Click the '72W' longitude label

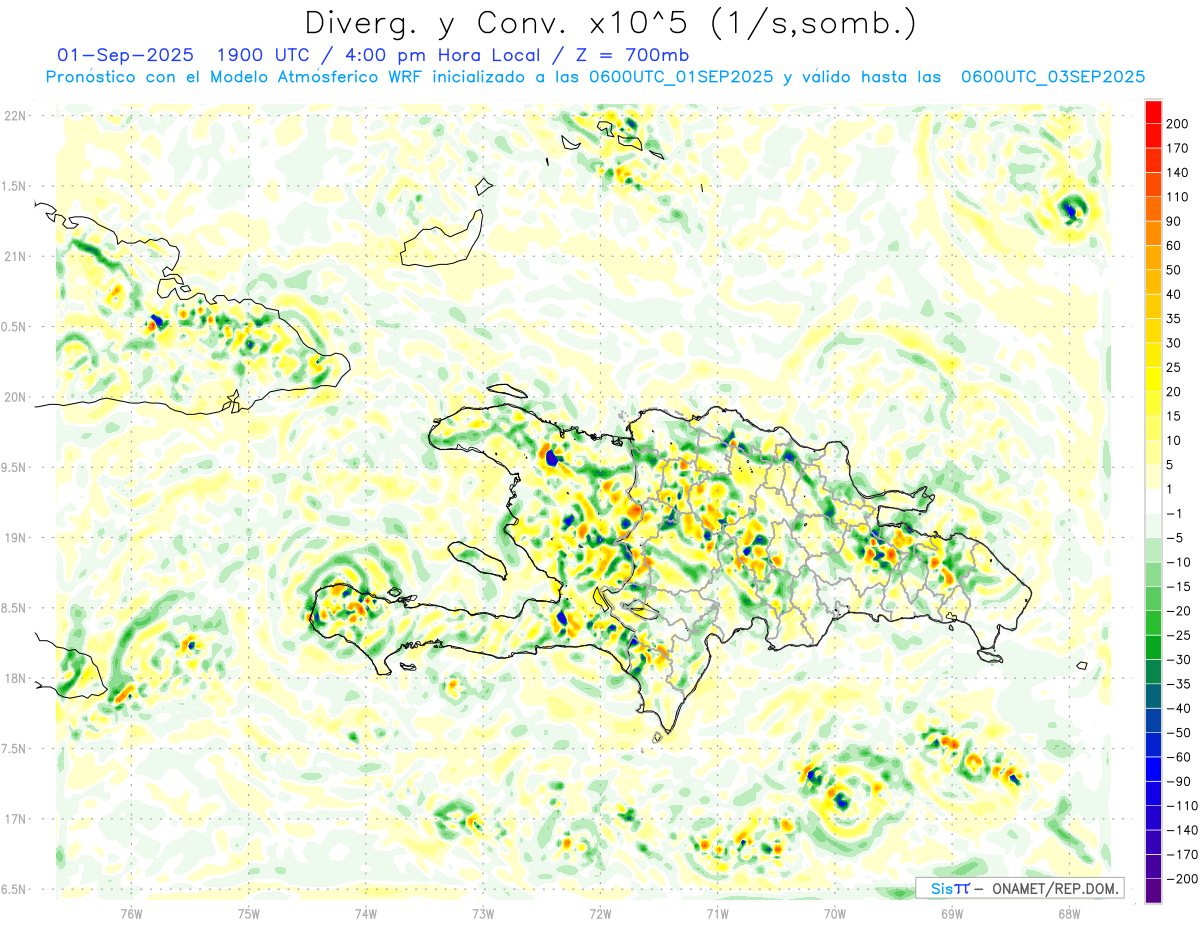600,913
